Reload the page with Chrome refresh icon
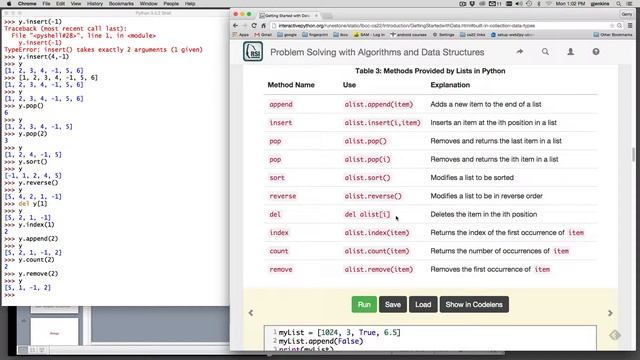This screenshot has width=640, height=360. click(x=254, y=25)
